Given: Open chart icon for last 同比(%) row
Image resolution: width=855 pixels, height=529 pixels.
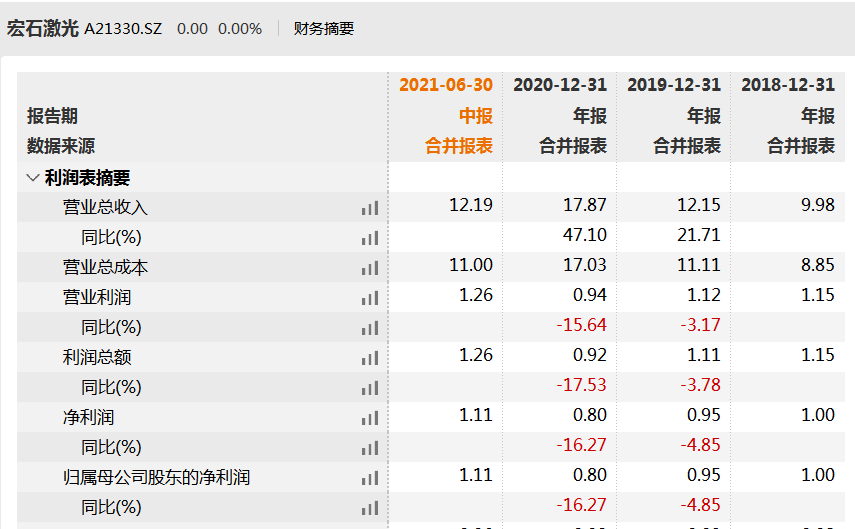Looking at the screenshot, I should [370, 508].
